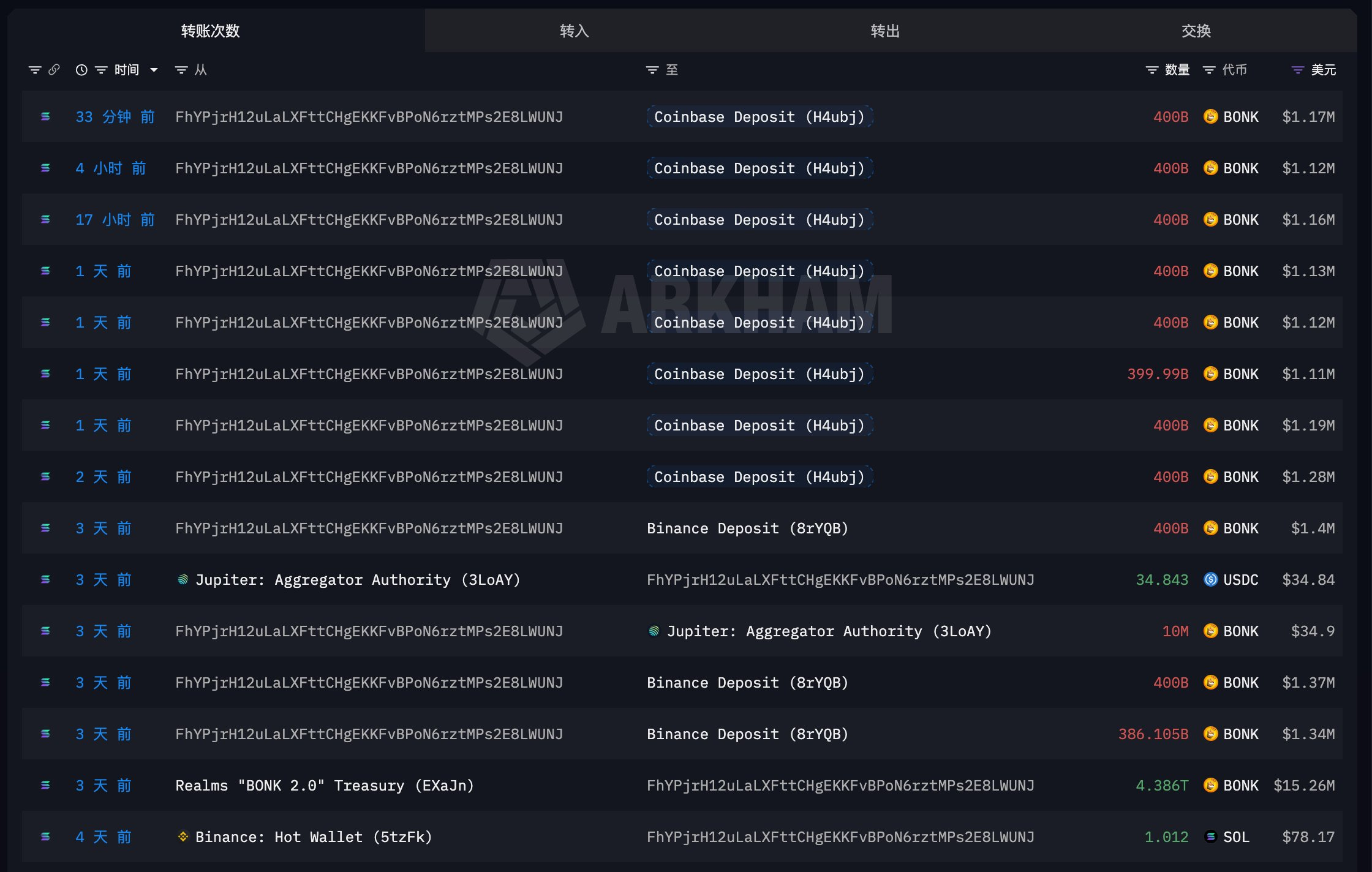The width and height of the screenshot is (1372, 872).
Task: Open the filter icon next to 时间
Action: tap(101, 70)
